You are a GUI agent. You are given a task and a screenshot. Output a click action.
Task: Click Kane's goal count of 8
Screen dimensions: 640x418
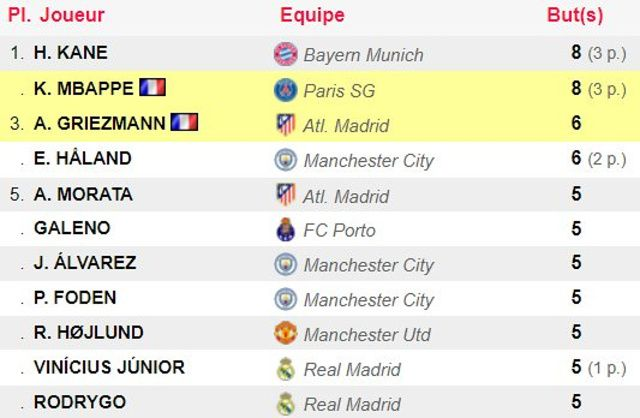576,52
